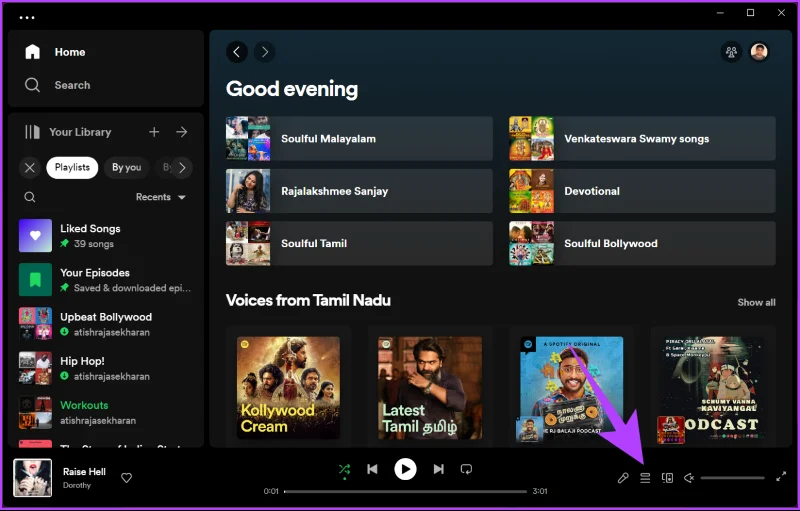
Task: Open Venkateswara Swamy songs shortcut
Action: tap(642, 139)
